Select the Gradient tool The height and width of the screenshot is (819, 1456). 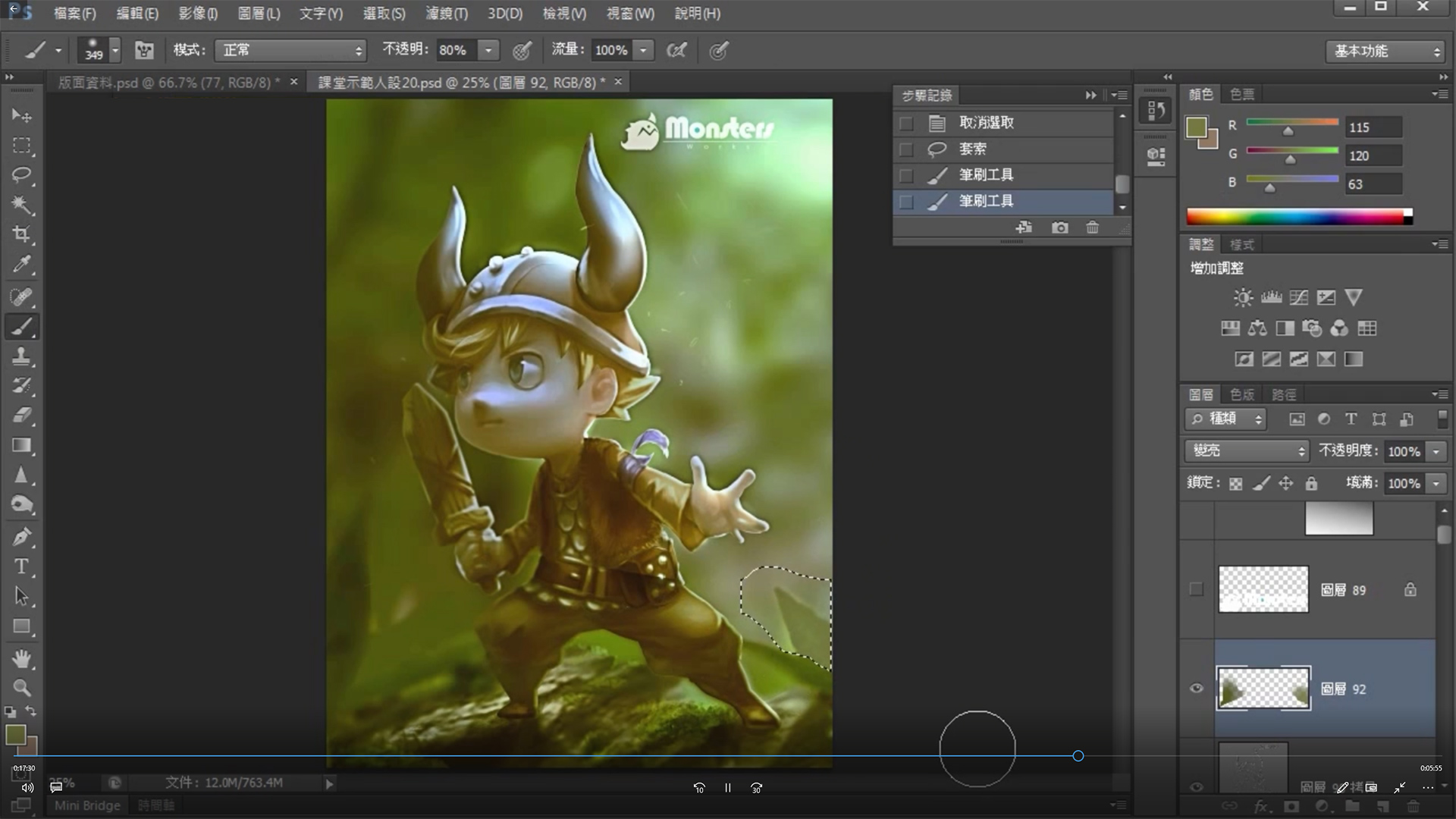pyautogui.click(x=21, y=445)
